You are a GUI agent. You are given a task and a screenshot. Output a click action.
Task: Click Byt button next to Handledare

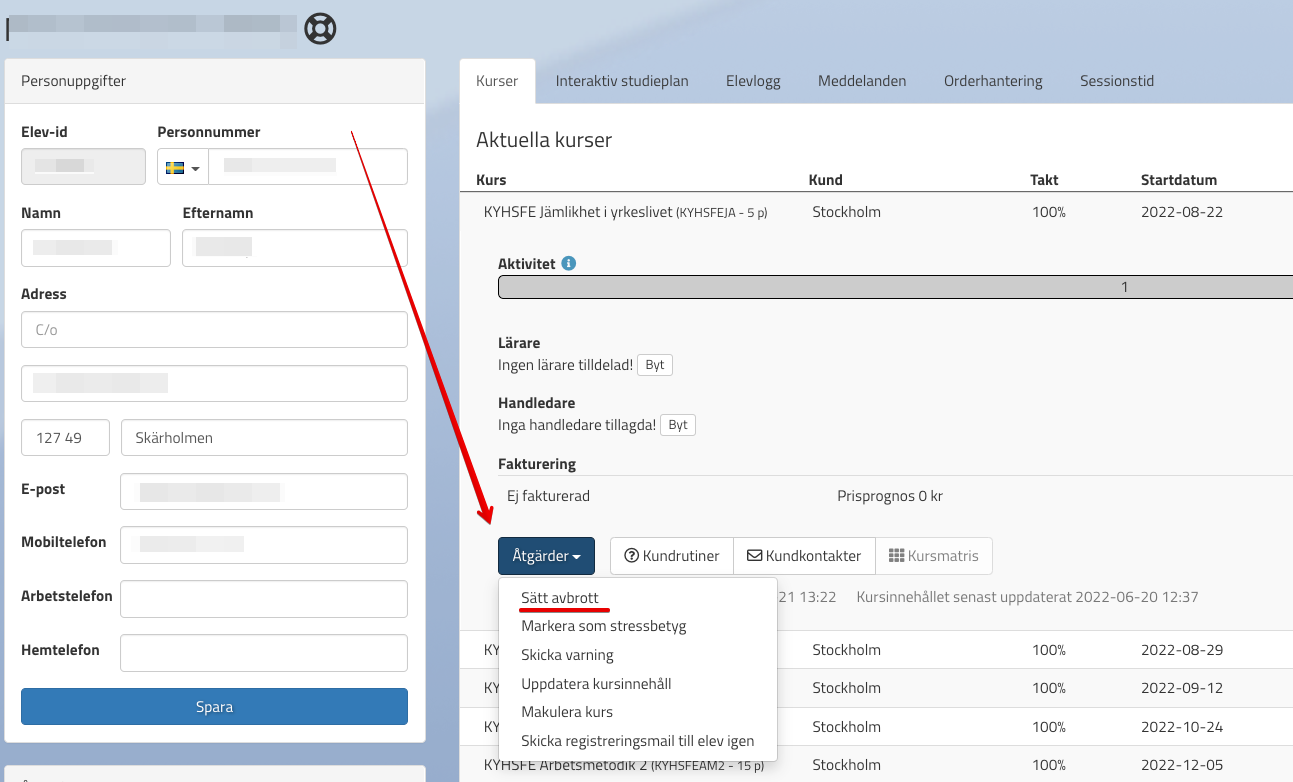(678, 425)
